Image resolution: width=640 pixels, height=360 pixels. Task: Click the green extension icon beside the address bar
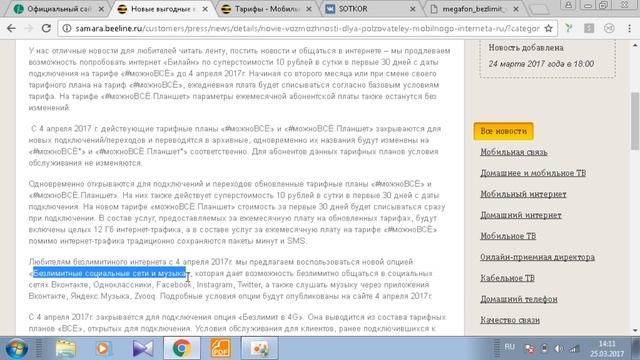pyautogui.click(x=569, y=28)
